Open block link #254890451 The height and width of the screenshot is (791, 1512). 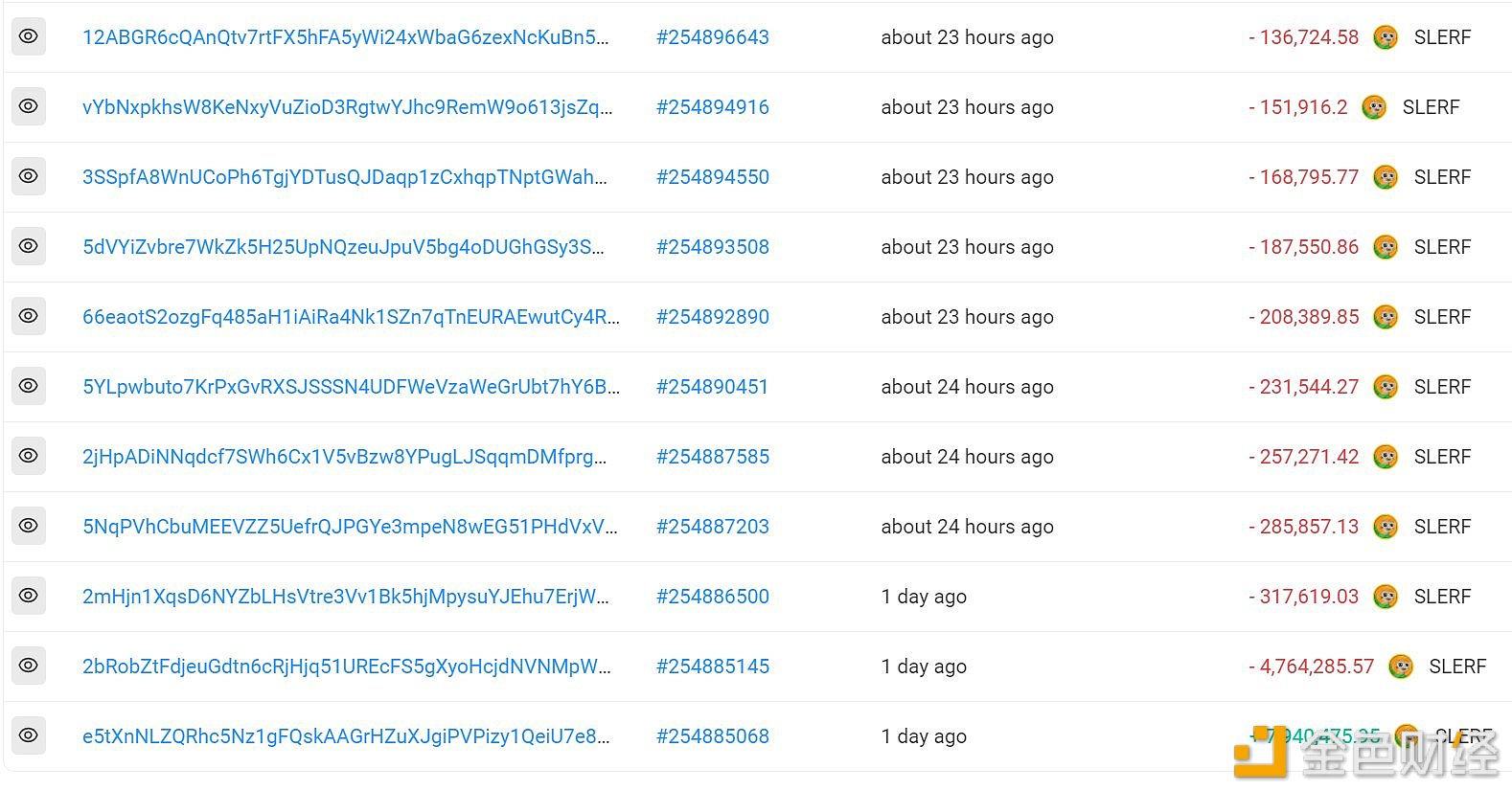712,387
